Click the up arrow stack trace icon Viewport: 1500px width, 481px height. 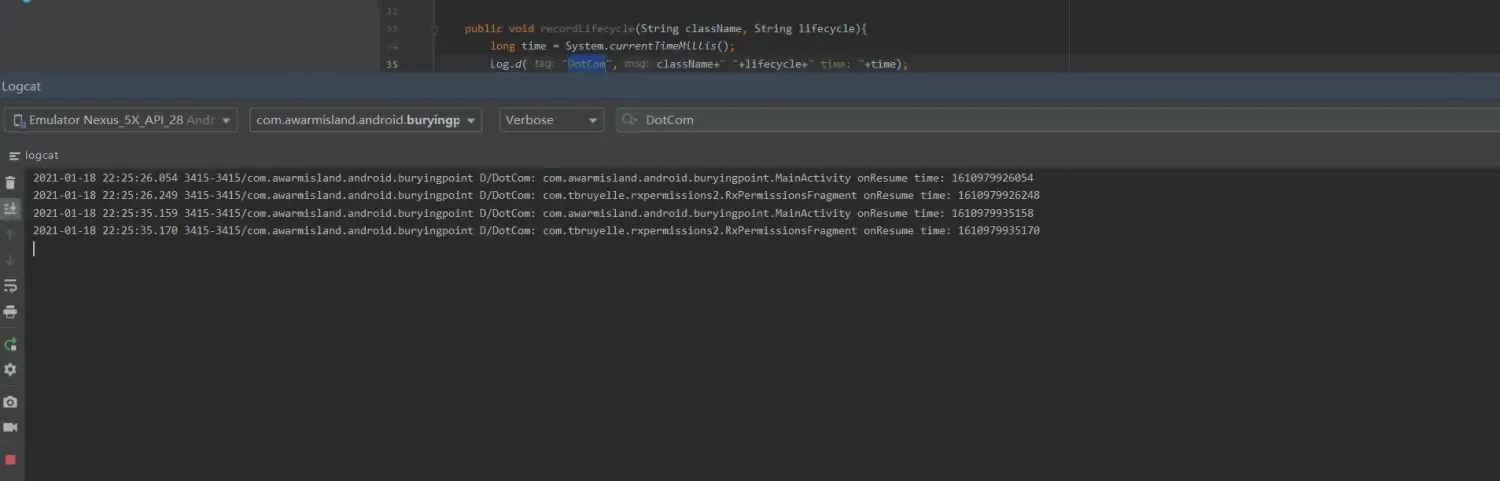(x=10, y=234)
